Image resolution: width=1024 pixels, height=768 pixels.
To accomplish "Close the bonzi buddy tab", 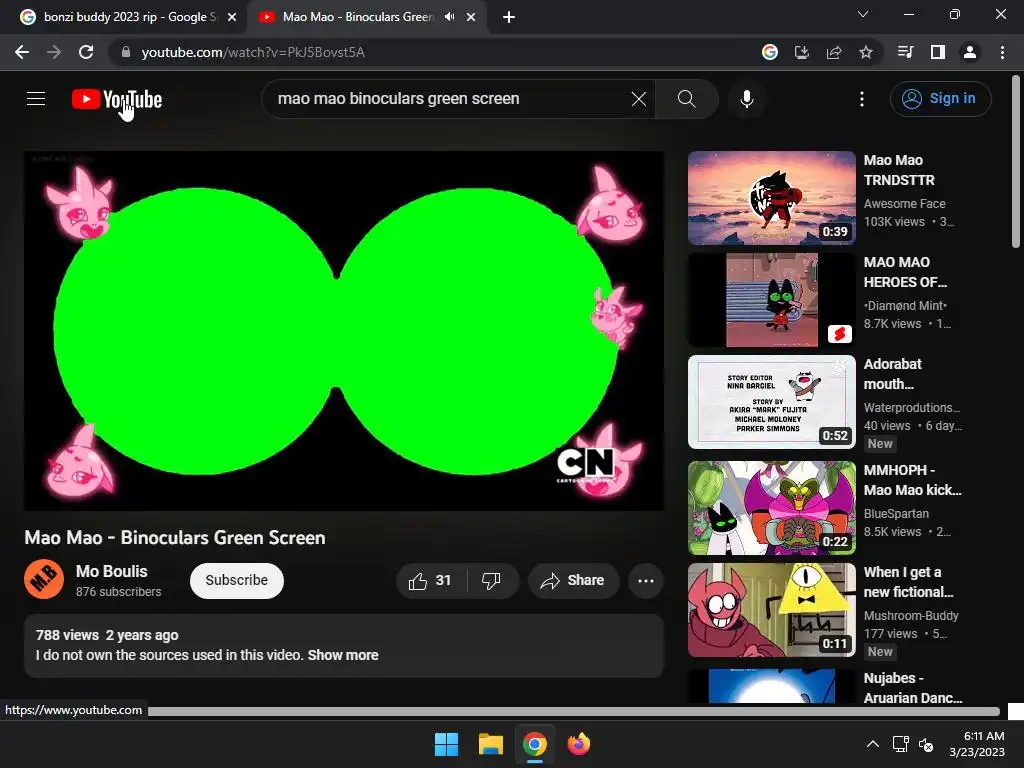I will [232, 17].
